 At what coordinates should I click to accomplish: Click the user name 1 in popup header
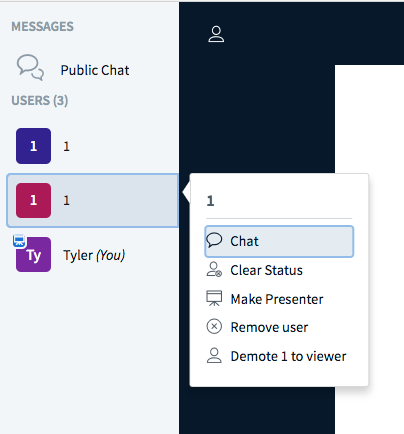(210, 201)
